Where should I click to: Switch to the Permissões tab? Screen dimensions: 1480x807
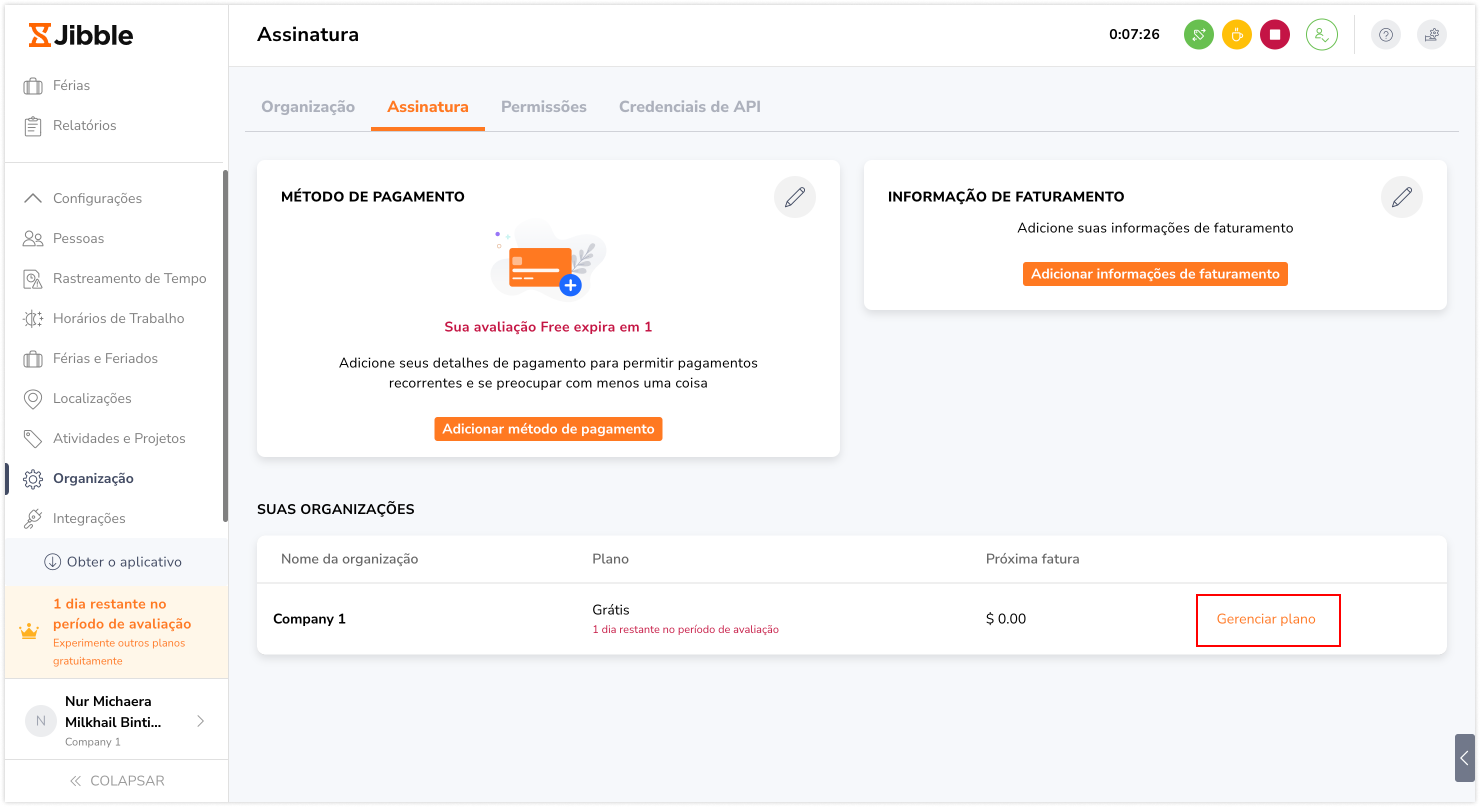tap(543, 107)
